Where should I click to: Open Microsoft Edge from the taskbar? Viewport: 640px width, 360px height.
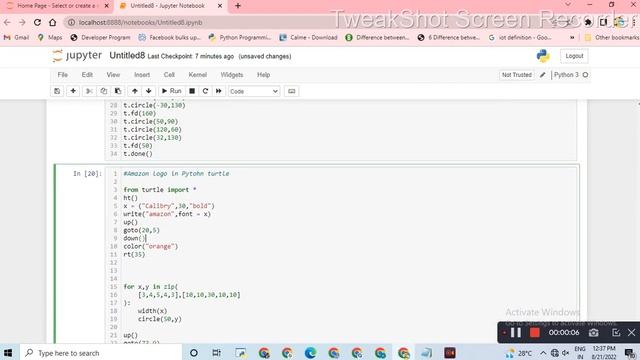pos(310,353)
